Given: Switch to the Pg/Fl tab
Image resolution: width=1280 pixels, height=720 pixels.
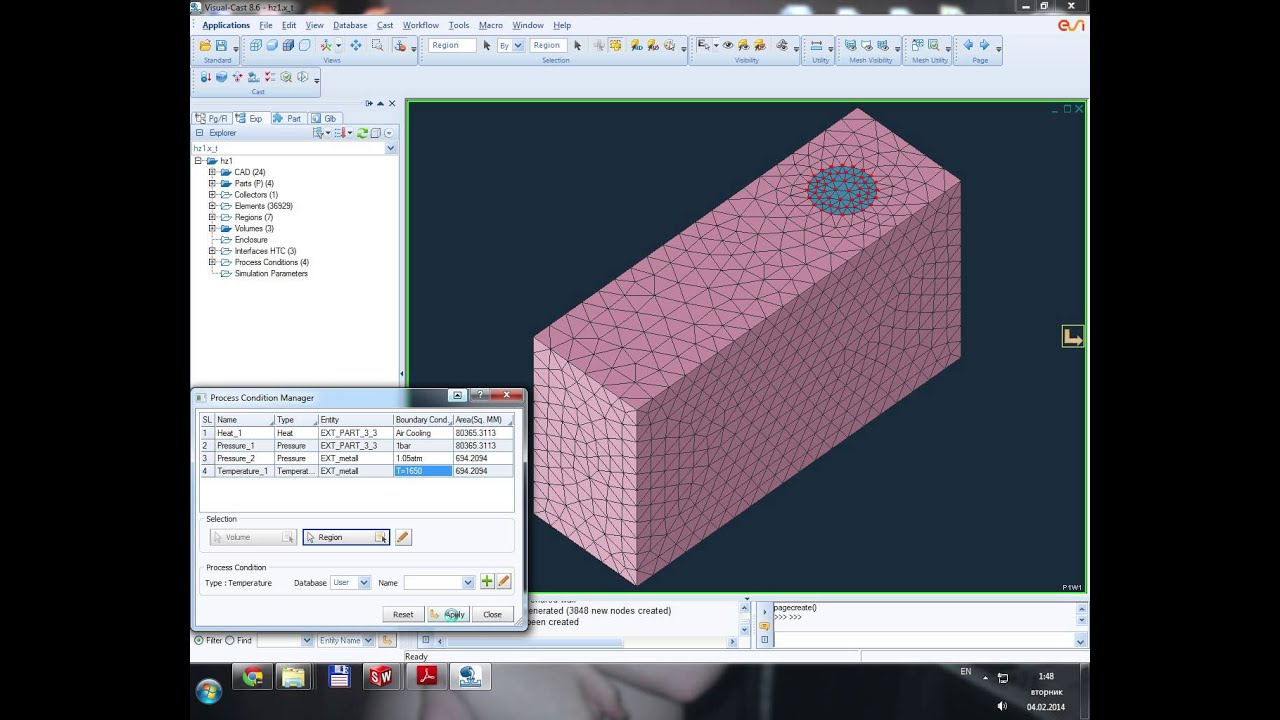Looking at the screenshot, I should pos(212,118).
